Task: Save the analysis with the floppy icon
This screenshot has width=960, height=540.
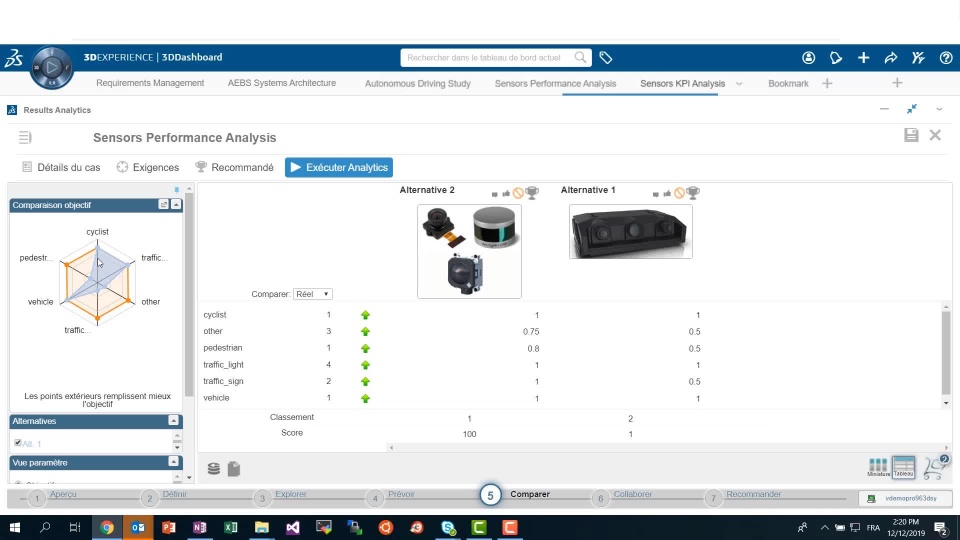Action: [x=911, y=135]
